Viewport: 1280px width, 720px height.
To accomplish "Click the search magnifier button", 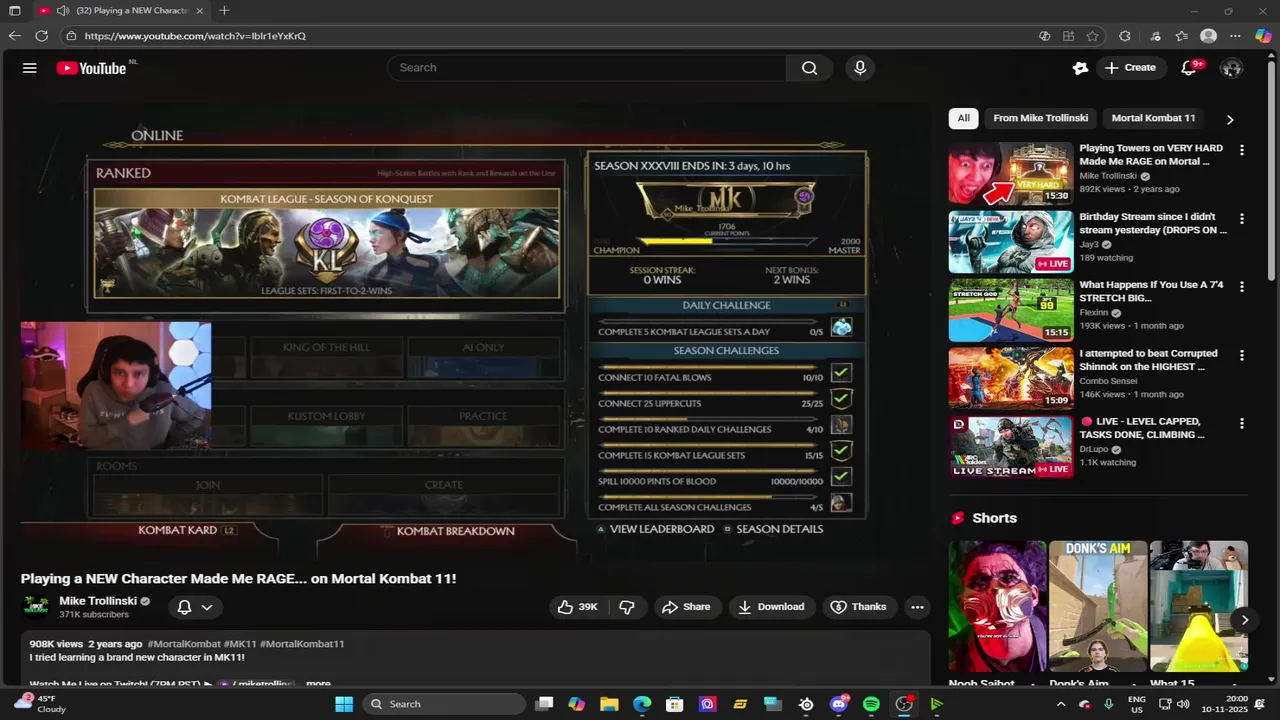I will point(809,68).
